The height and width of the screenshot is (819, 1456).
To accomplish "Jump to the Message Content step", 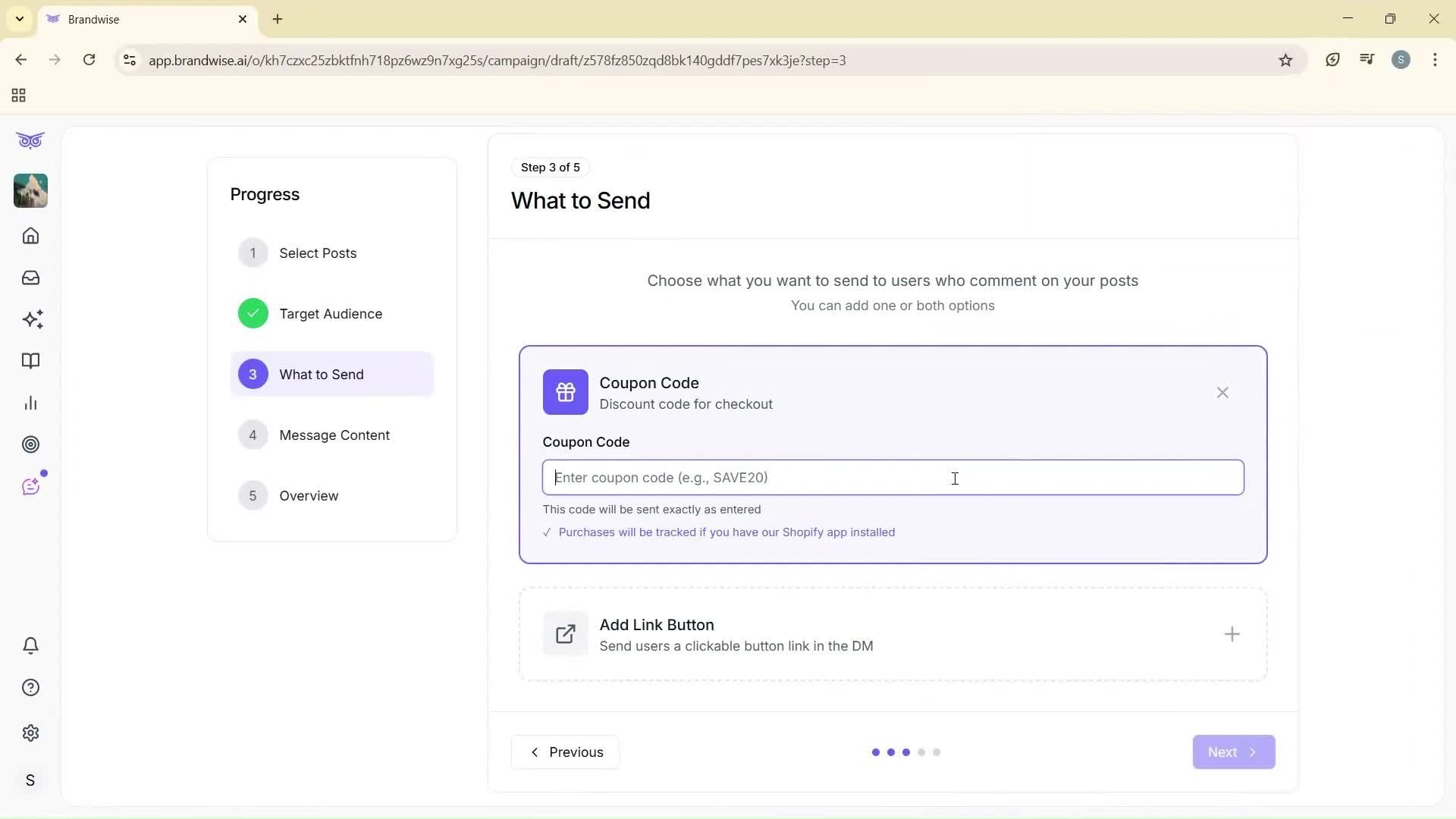I will (x=334, y=435).
